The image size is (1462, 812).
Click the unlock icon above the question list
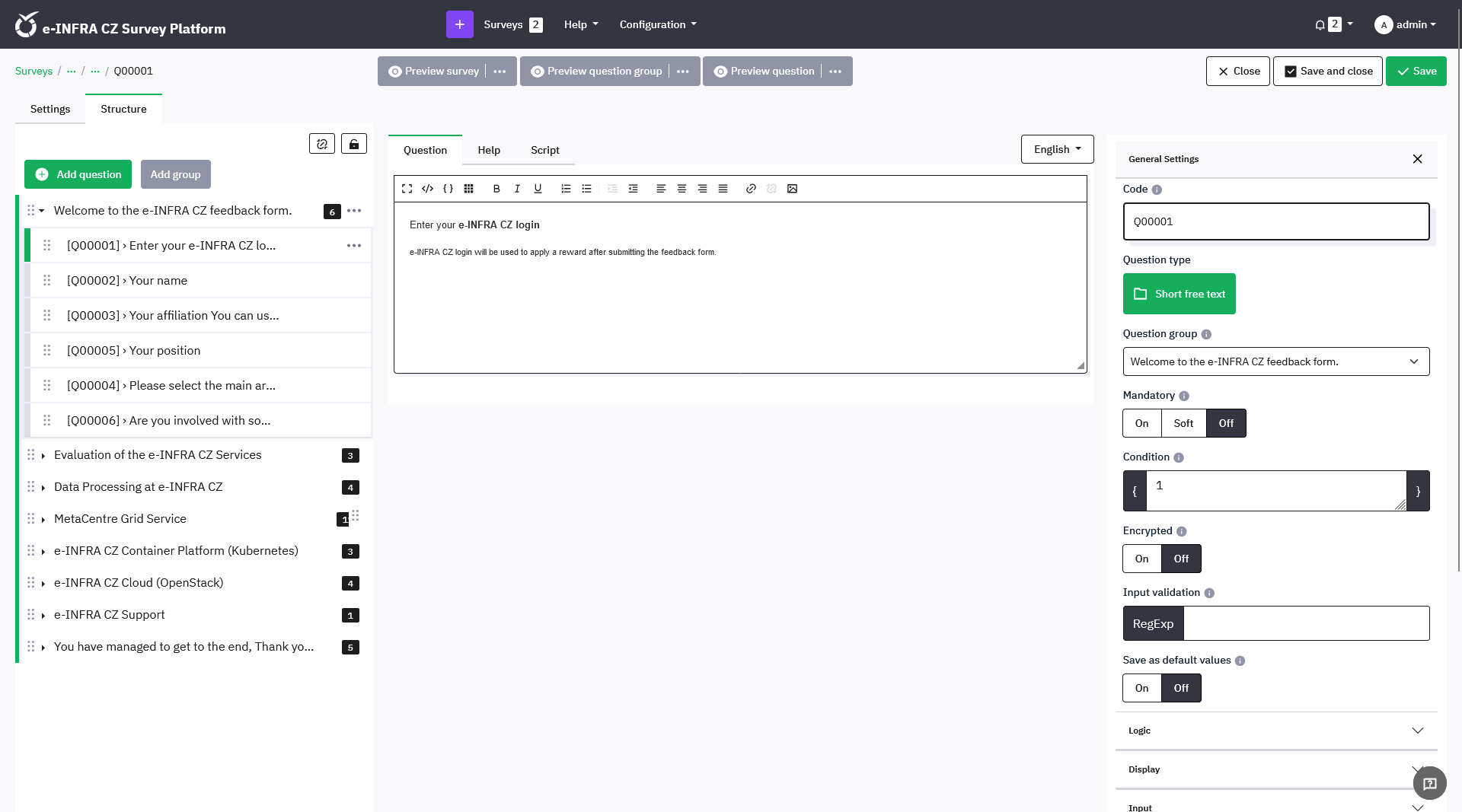[353, 143]
